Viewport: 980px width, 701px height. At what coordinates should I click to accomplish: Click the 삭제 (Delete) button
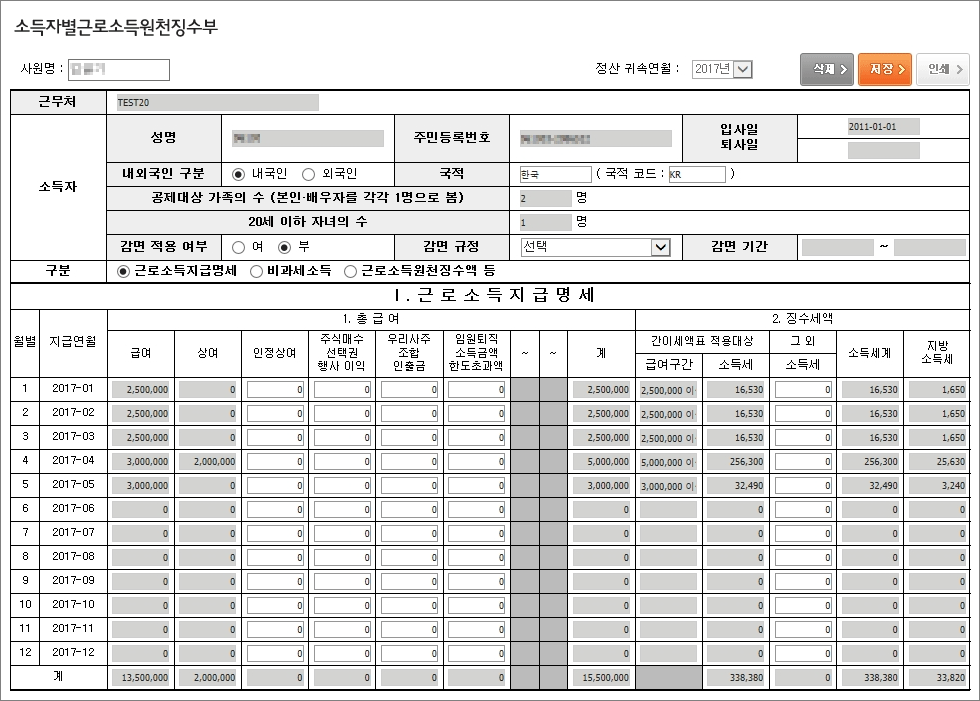coord(825,69)
